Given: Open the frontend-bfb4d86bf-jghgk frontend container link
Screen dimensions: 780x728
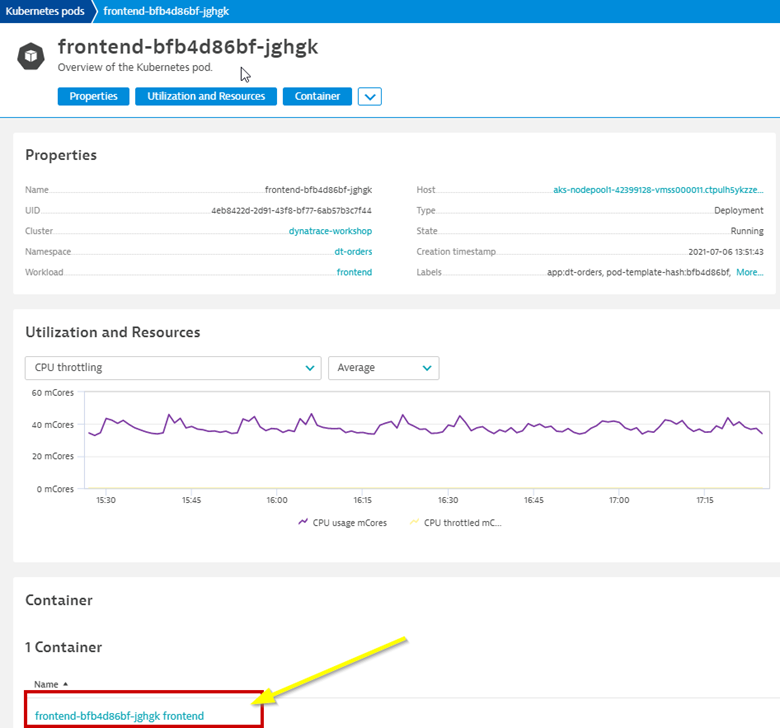Looking at the screenshot, I should coord(119,716).
